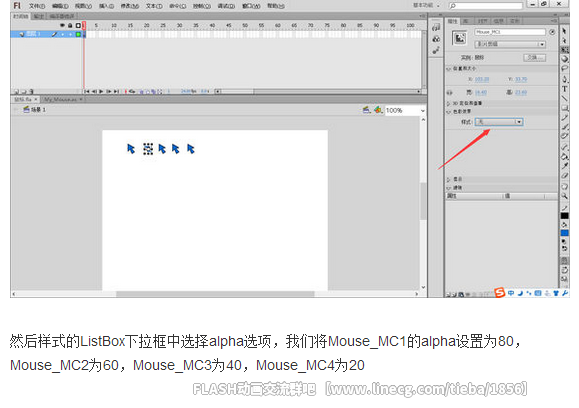Image resolution: width=579 pixels, height=408 pixels.
Task: Open the color effect Style dropdown
Action: click(499, 121)
